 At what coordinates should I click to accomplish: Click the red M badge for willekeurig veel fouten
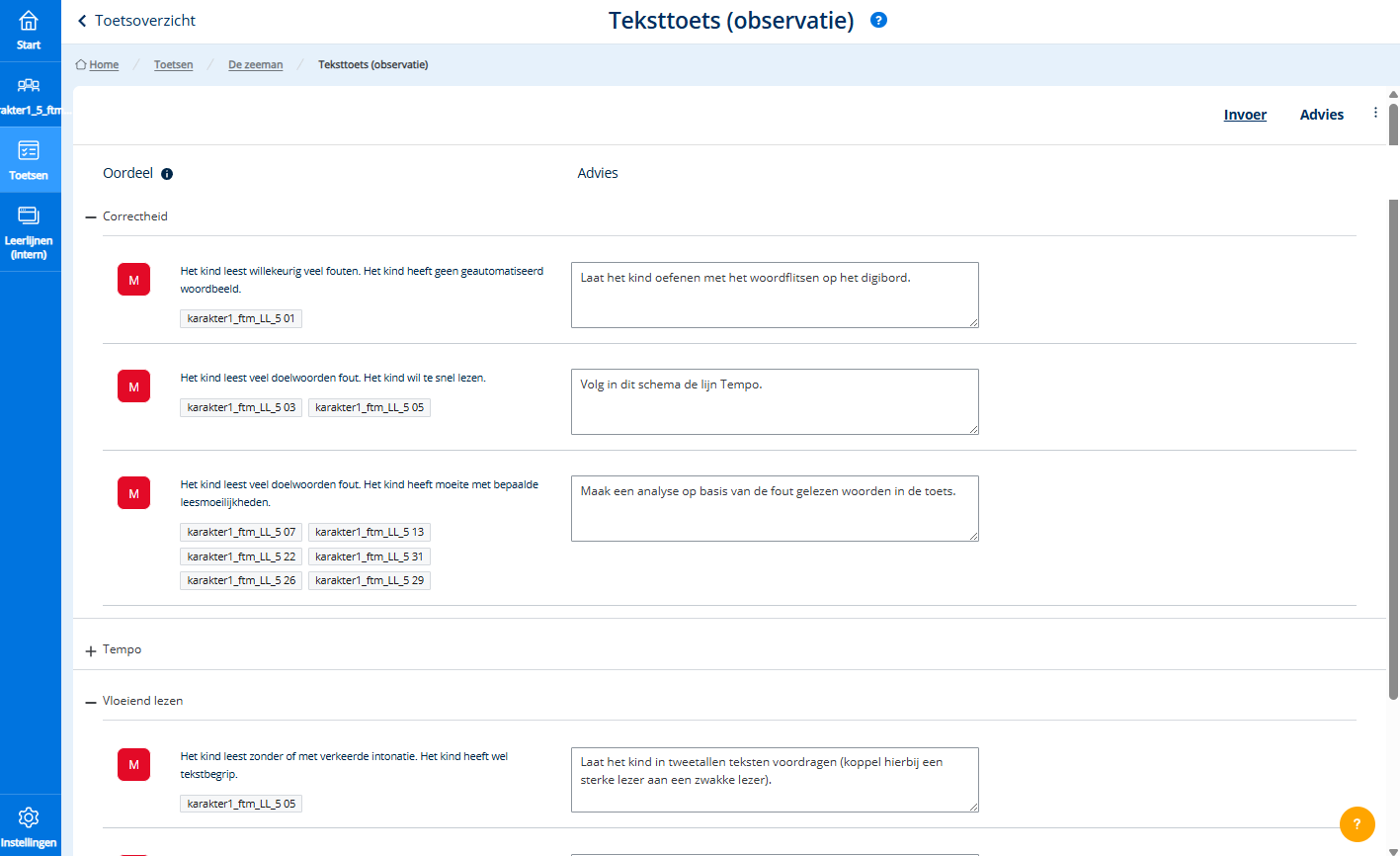click(133, 280)
